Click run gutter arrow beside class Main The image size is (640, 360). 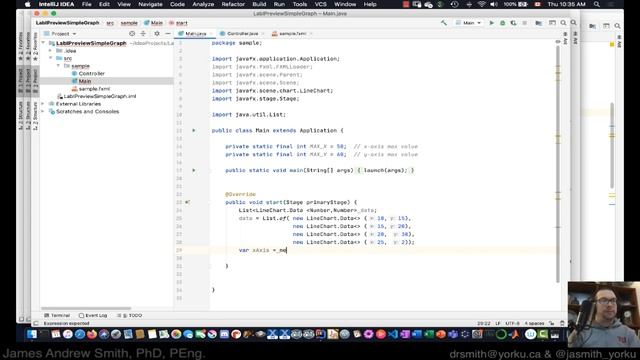194,131
